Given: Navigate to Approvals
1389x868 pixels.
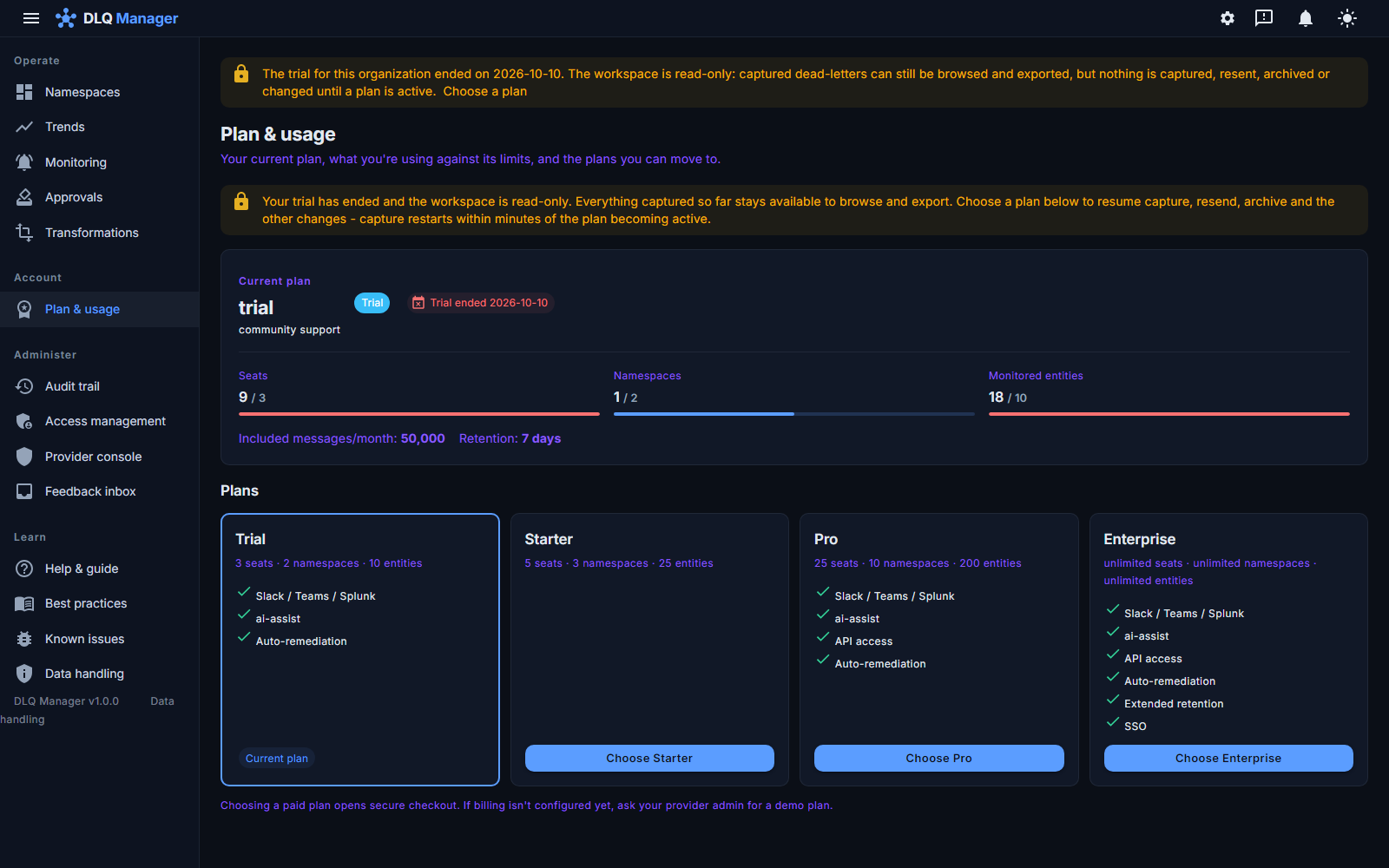Looking at the screenshot, I should click(99, 197).
